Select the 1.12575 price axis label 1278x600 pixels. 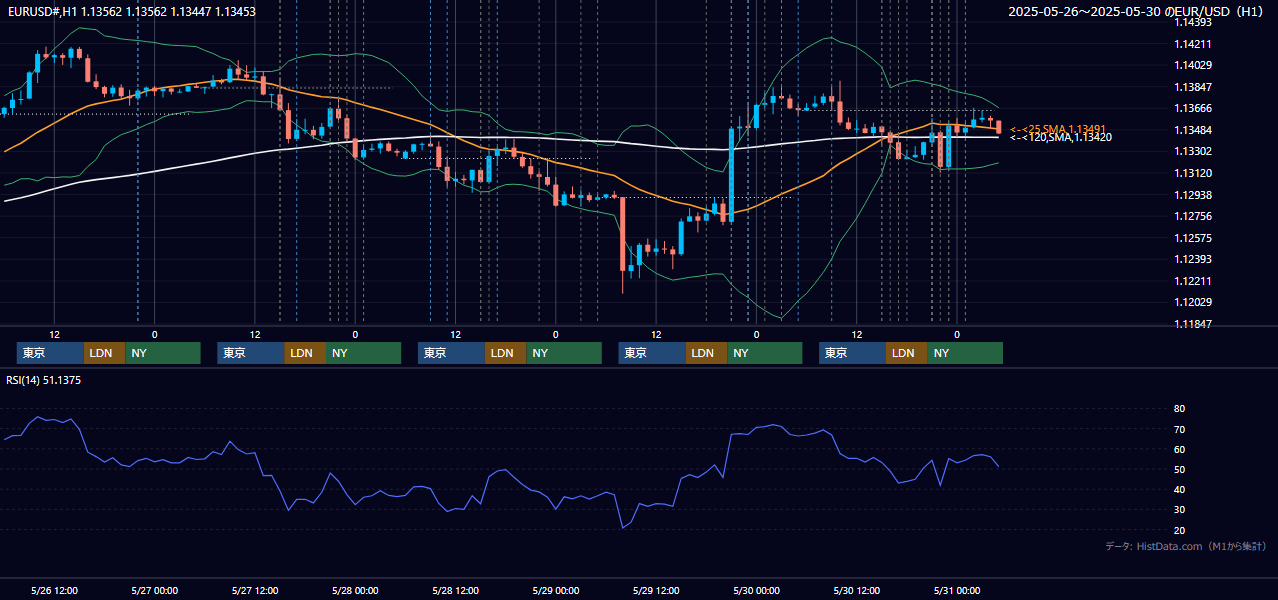pos(1192,238)
